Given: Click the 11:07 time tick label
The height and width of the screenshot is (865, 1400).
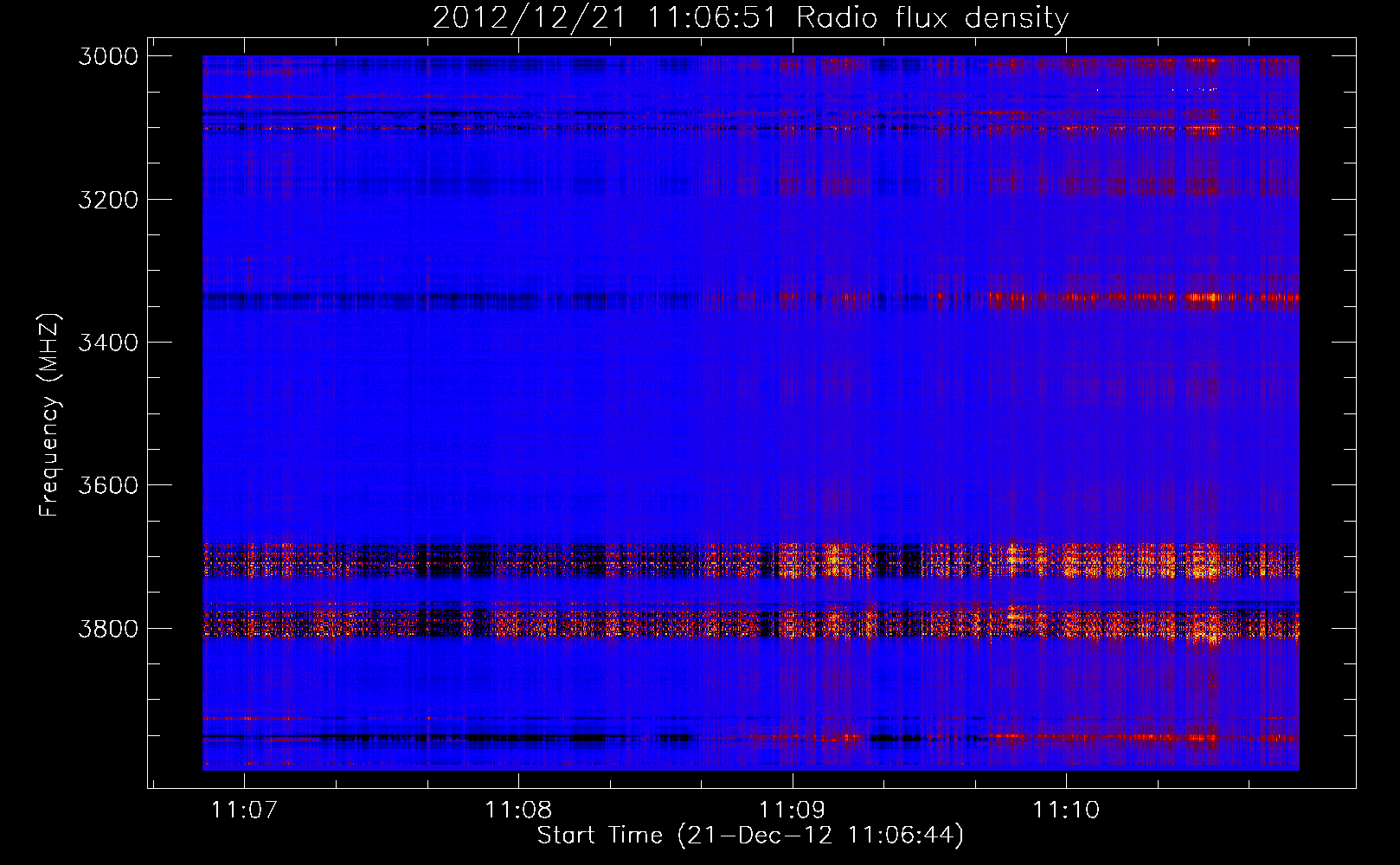Looking at the screenshot, I should [244, 810].
